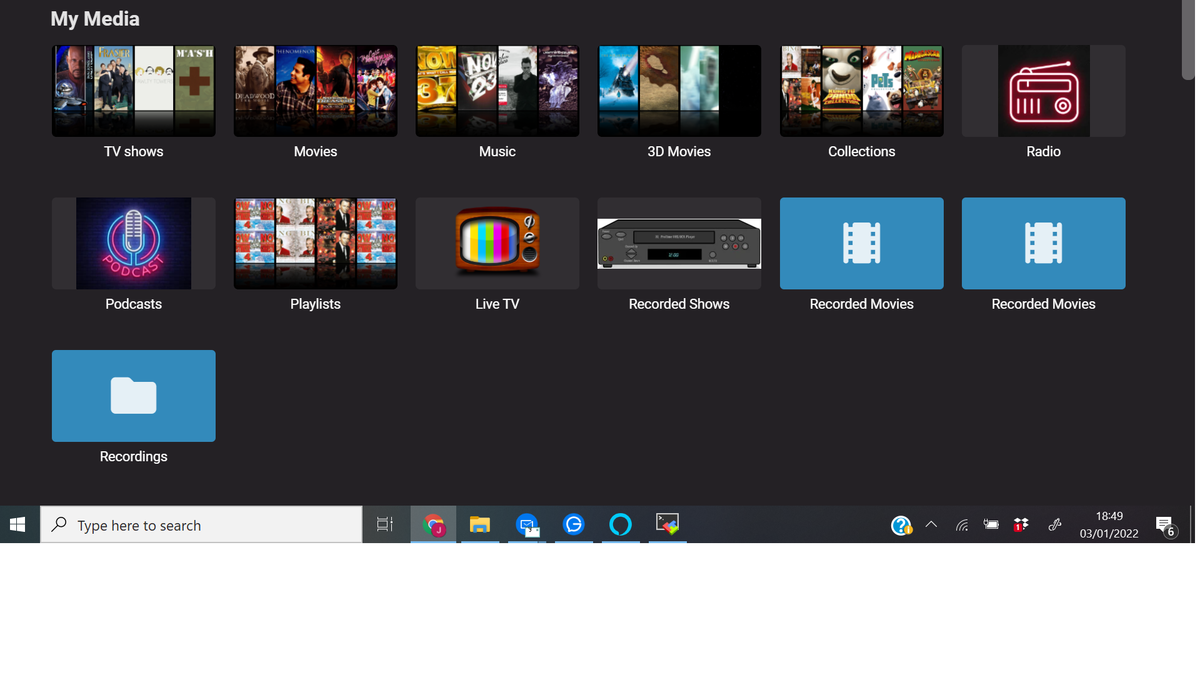Screen dimensions: 1200x675
Task: Open the TV shows library
Action: 133,91
